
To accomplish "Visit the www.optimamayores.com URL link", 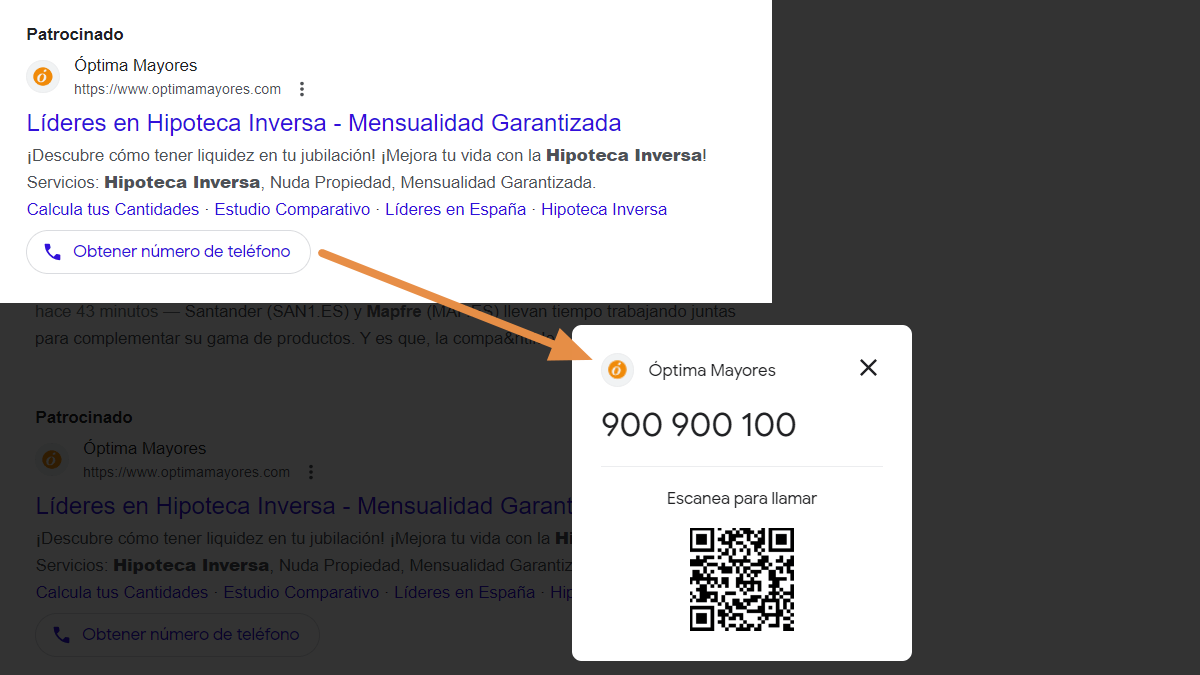I will (177, 88).
